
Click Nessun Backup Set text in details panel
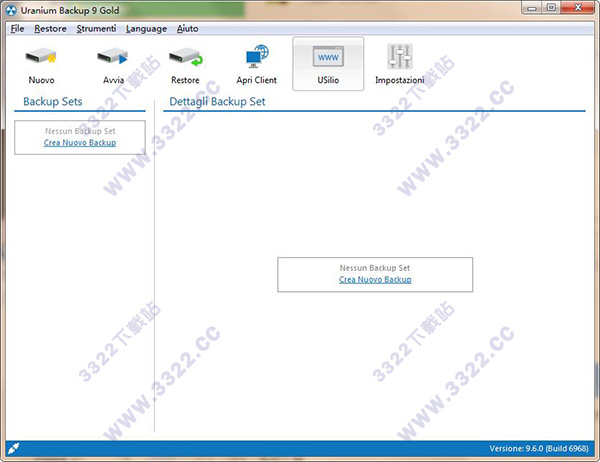pyautogui.click(x=375, y=268)
